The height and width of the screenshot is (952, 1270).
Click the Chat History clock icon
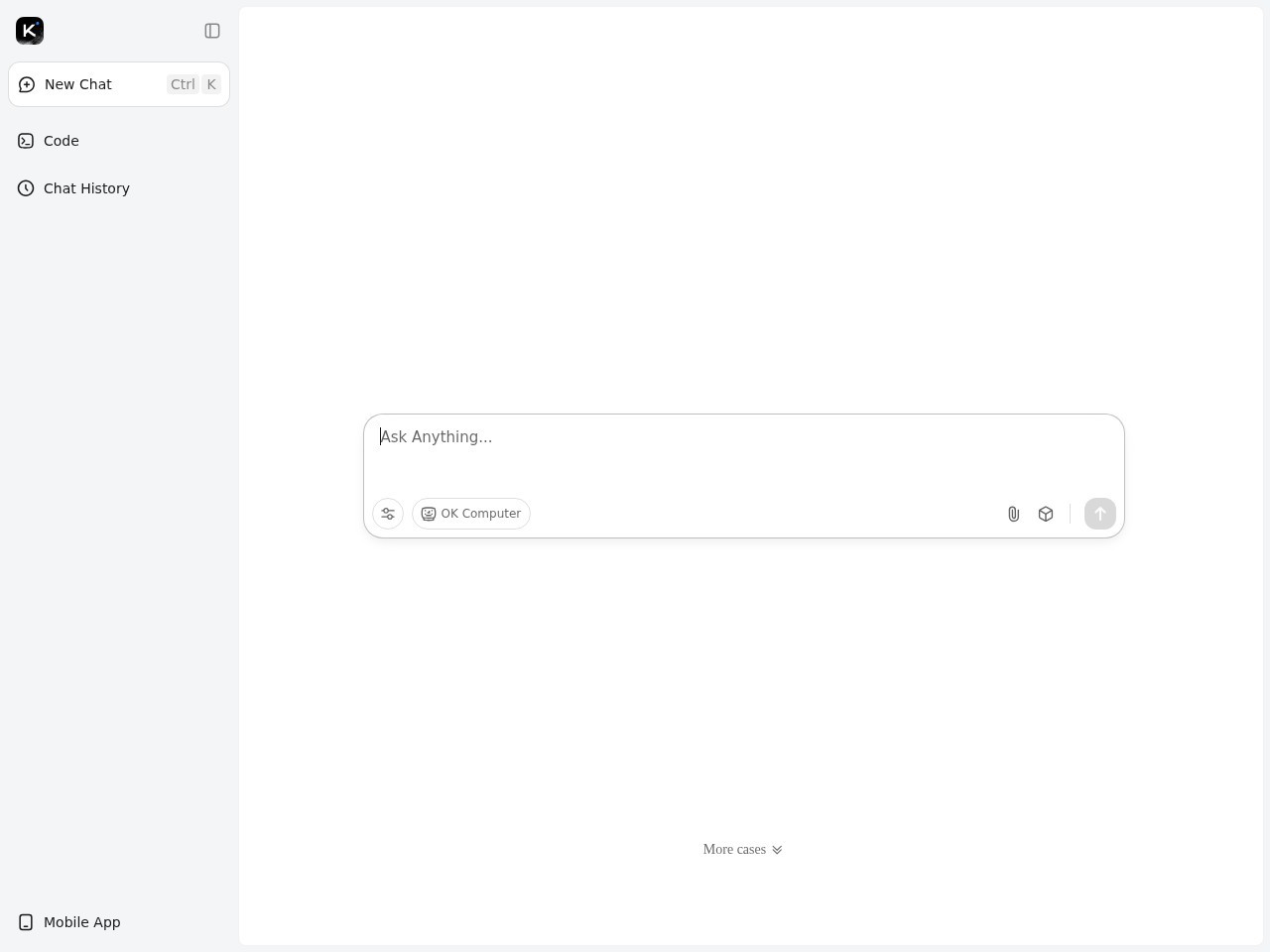pyautogui.click(x=26, y=188)
